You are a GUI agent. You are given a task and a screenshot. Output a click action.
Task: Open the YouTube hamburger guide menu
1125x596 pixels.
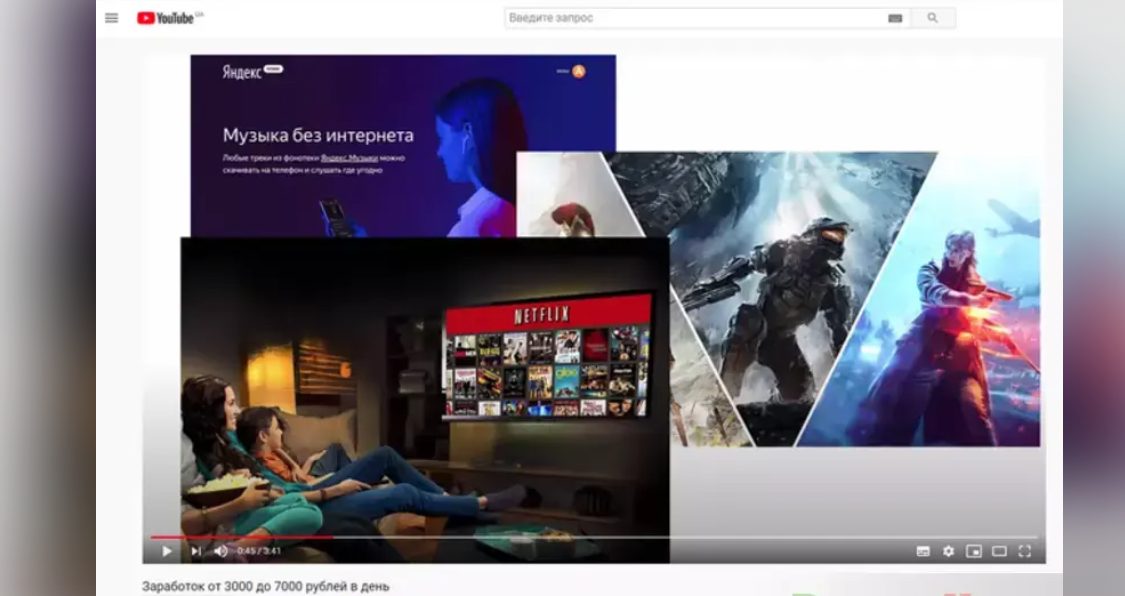[111, 18]
